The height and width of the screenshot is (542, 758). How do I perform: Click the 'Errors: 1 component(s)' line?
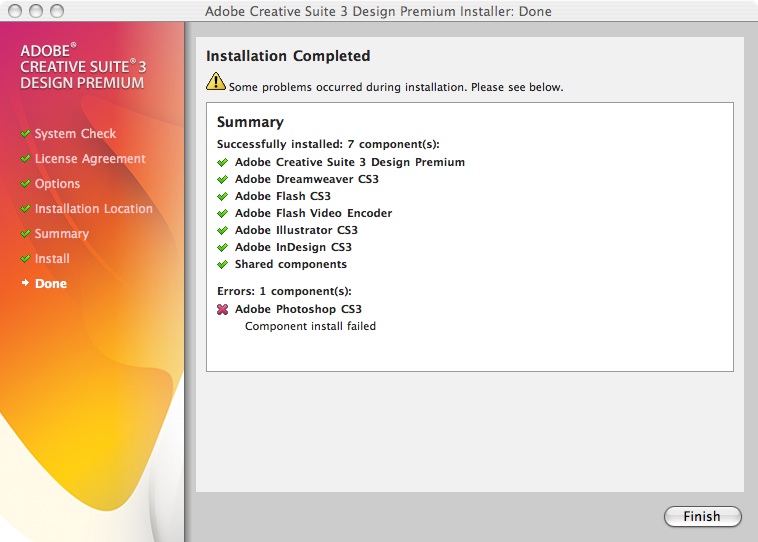[284, 292]
